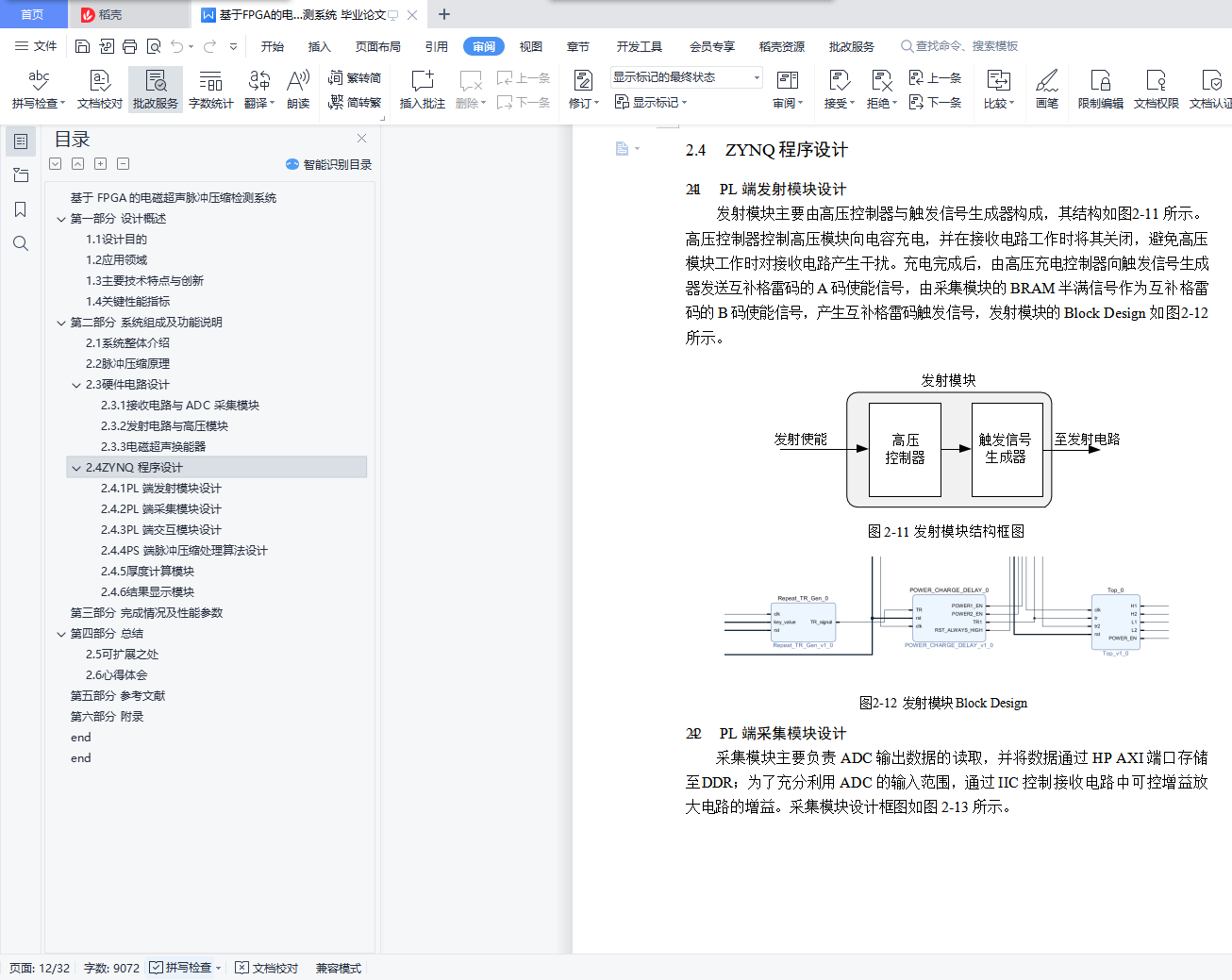Open 文档权限 document permissions
1232x980 pixels.
coord(1157,90)
